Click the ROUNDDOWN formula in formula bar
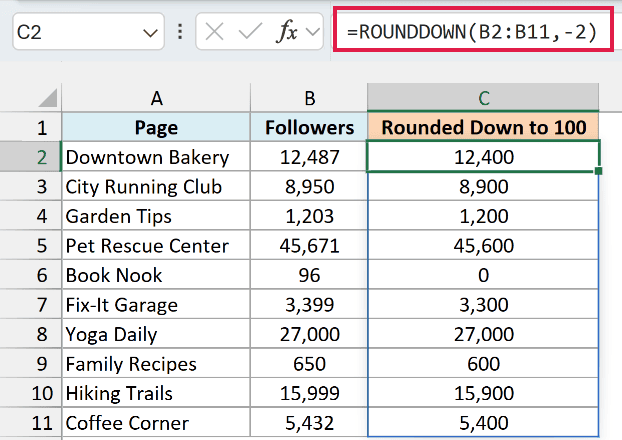The height and width of the screenshot is (440, 622). point(472,32)
